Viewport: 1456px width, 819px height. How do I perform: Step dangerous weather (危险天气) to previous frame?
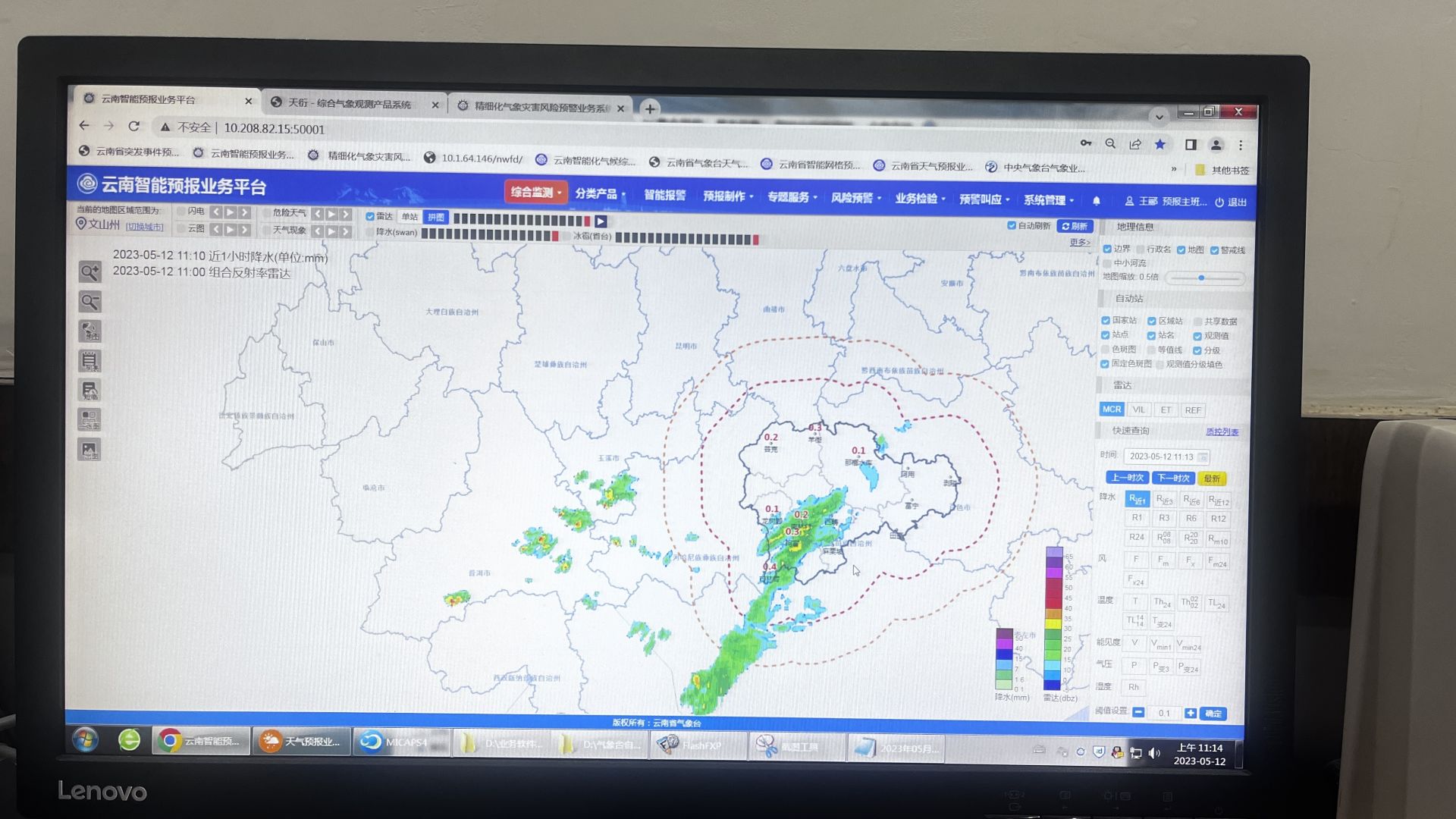point(318,214)
